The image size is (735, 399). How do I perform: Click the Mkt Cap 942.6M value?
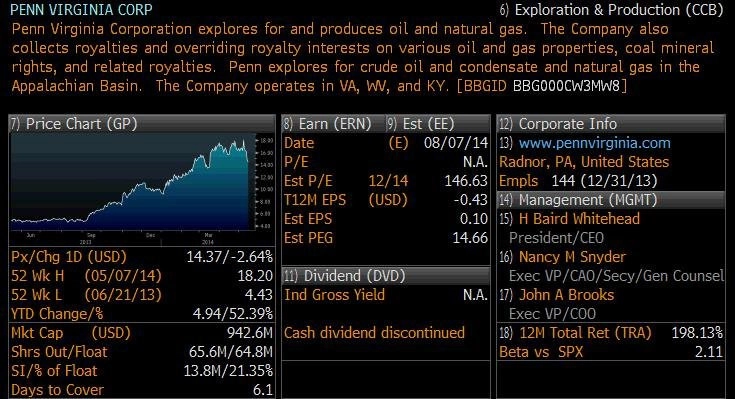pos(249,333)
